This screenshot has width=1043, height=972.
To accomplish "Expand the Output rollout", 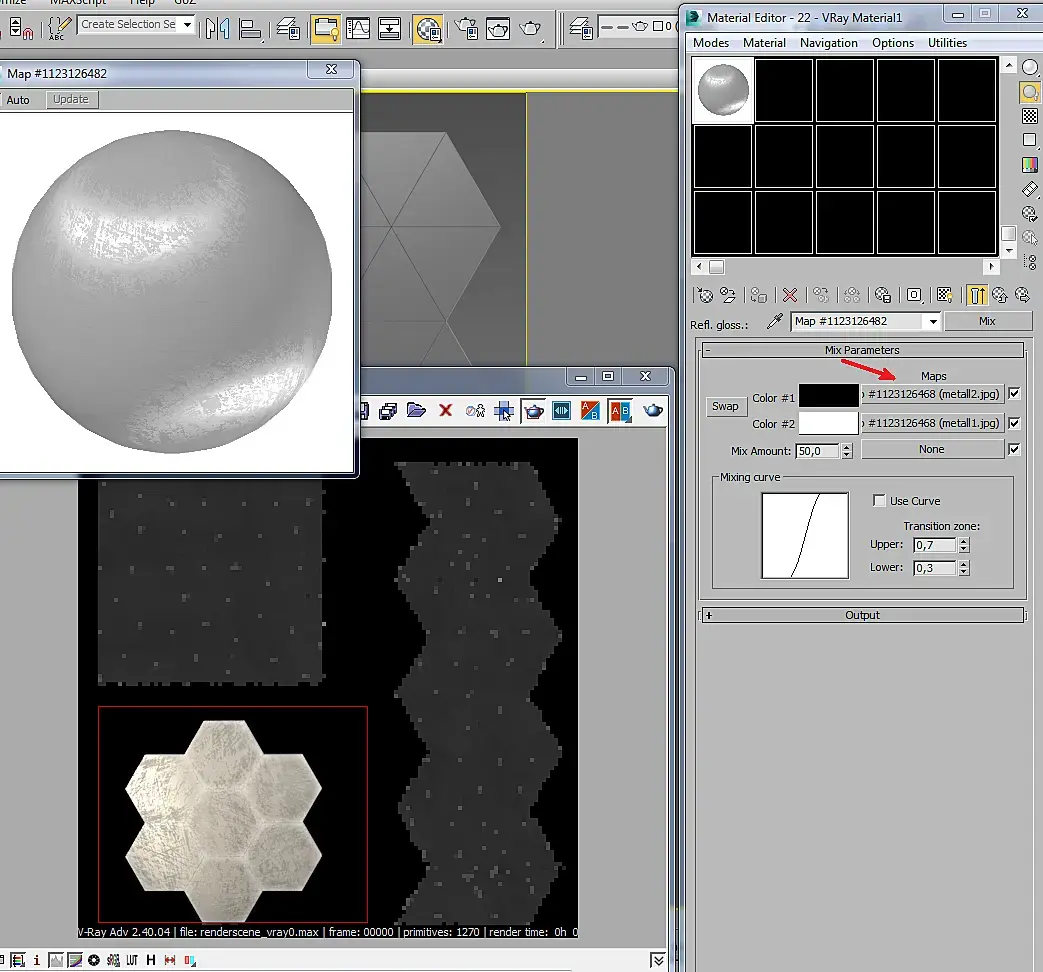I will coord(862,615).
